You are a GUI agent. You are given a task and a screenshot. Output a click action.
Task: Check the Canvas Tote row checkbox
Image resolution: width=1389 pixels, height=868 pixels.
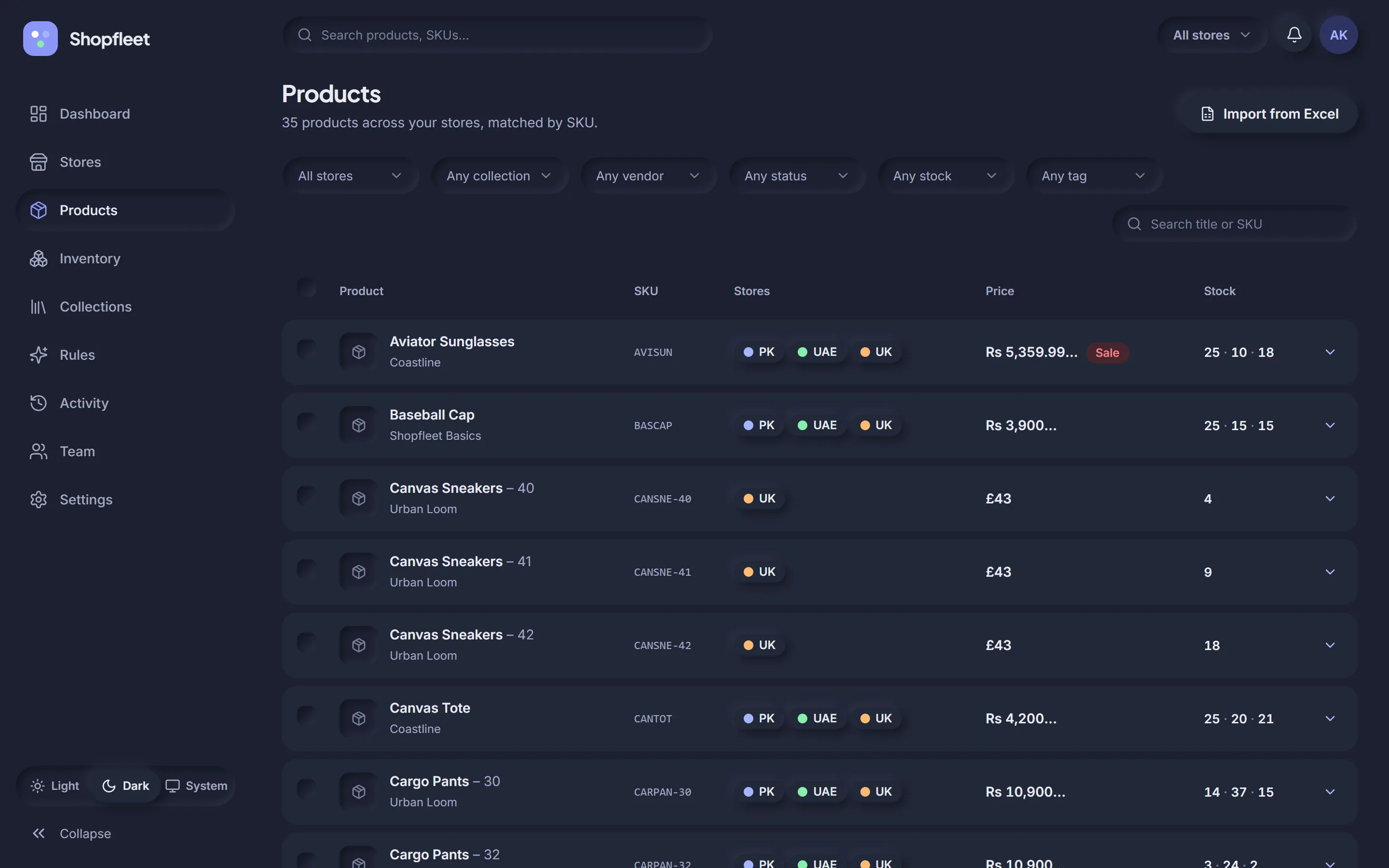point(307,715)
